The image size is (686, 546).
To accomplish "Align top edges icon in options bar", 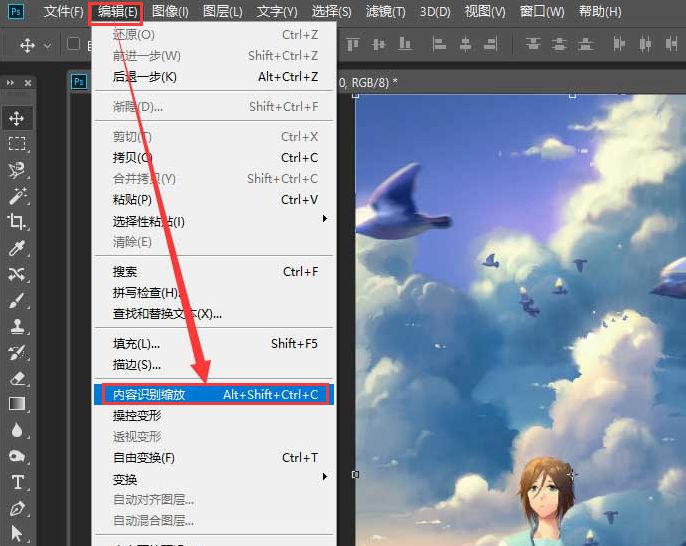I will 353,44.
